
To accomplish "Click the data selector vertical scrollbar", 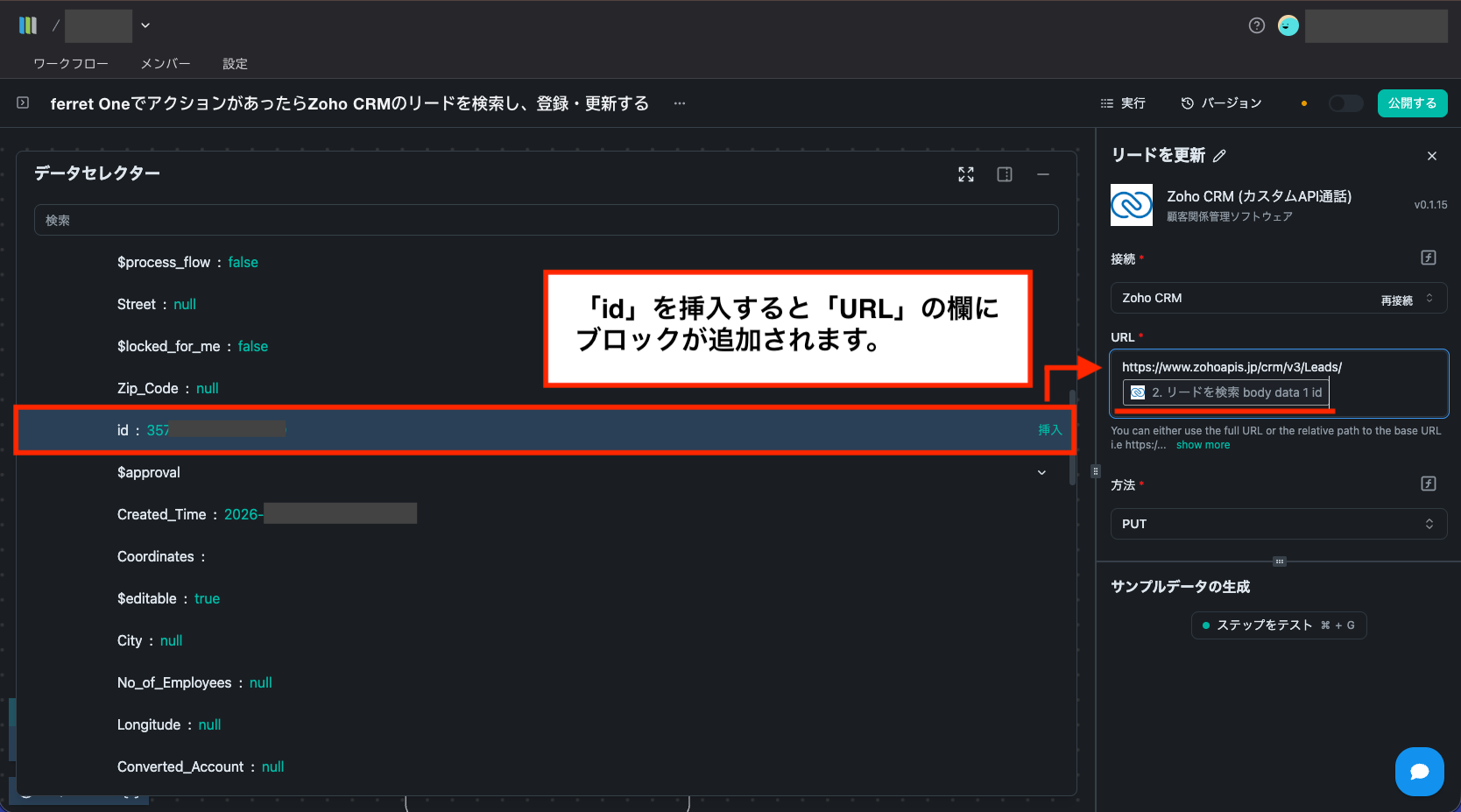I will pyautogui.click(x=1073, y=438).
